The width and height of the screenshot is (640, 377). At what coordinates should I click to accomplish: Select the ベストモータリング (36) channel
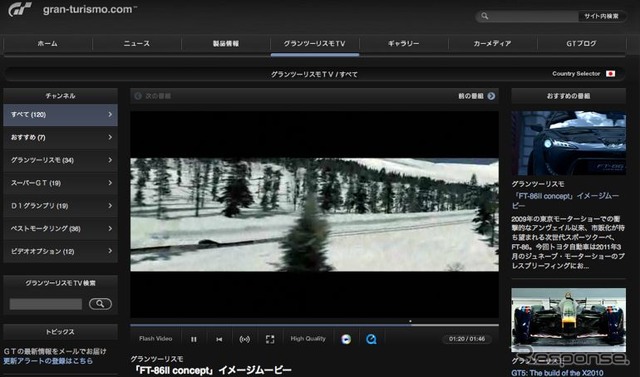tap(60, 229)
